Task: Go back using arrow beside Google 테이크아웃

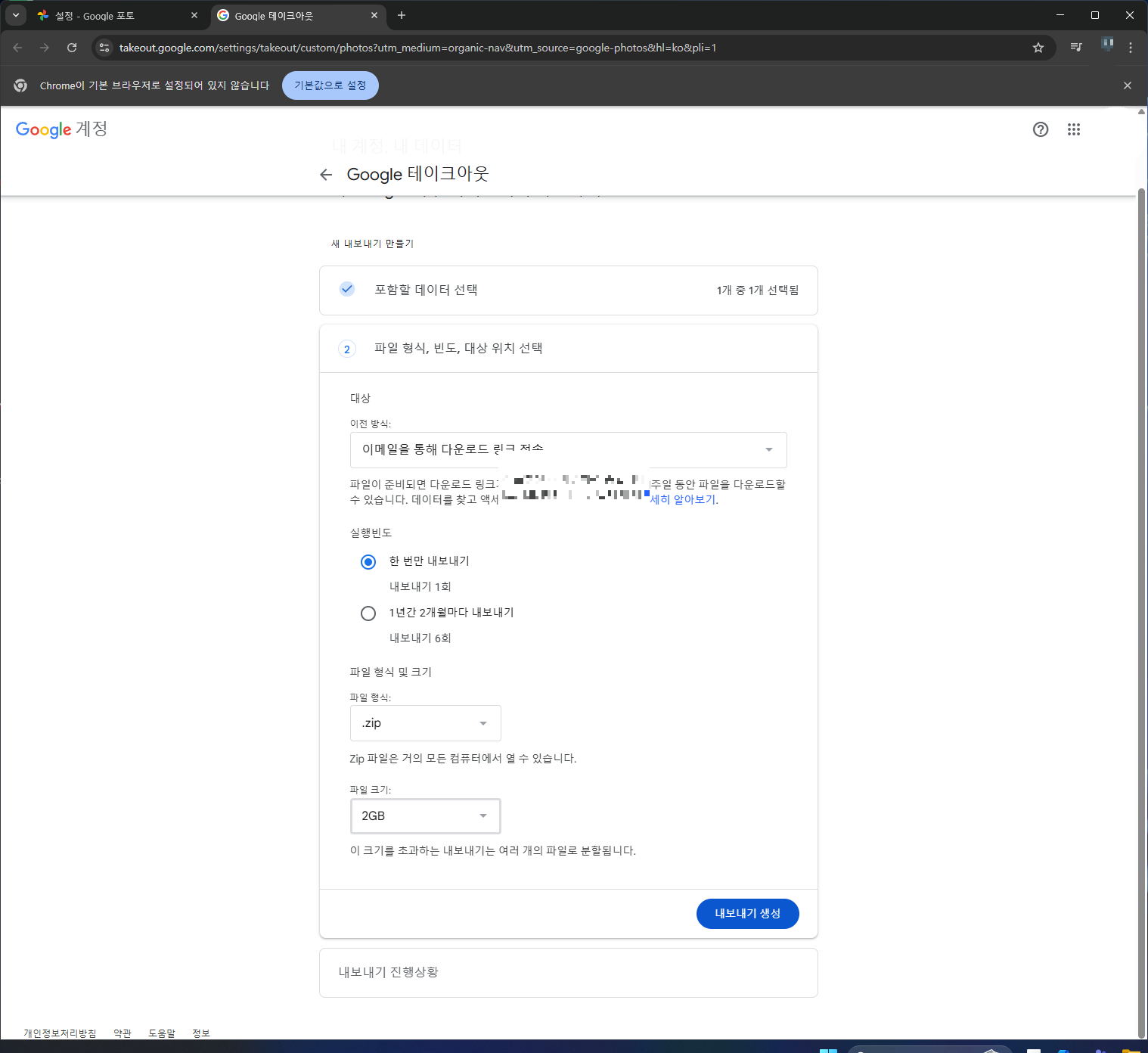Action: click(x=326, y=175)
